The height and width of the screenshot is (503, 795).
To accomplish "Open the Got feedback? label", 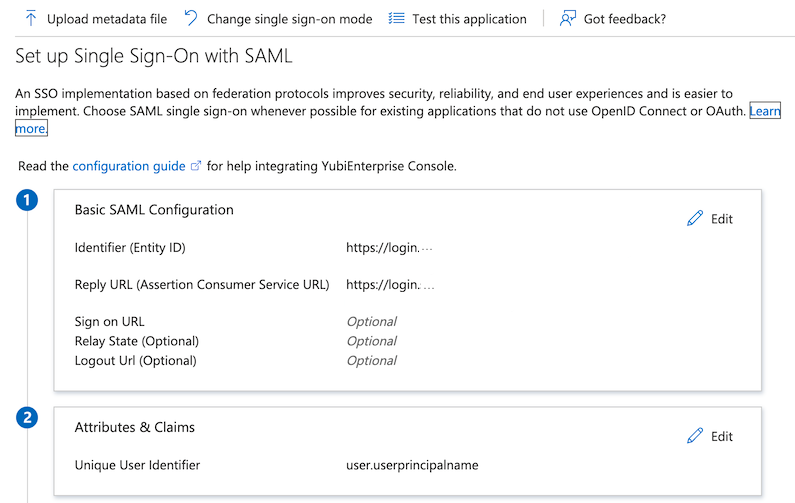I will pos(625,19).
